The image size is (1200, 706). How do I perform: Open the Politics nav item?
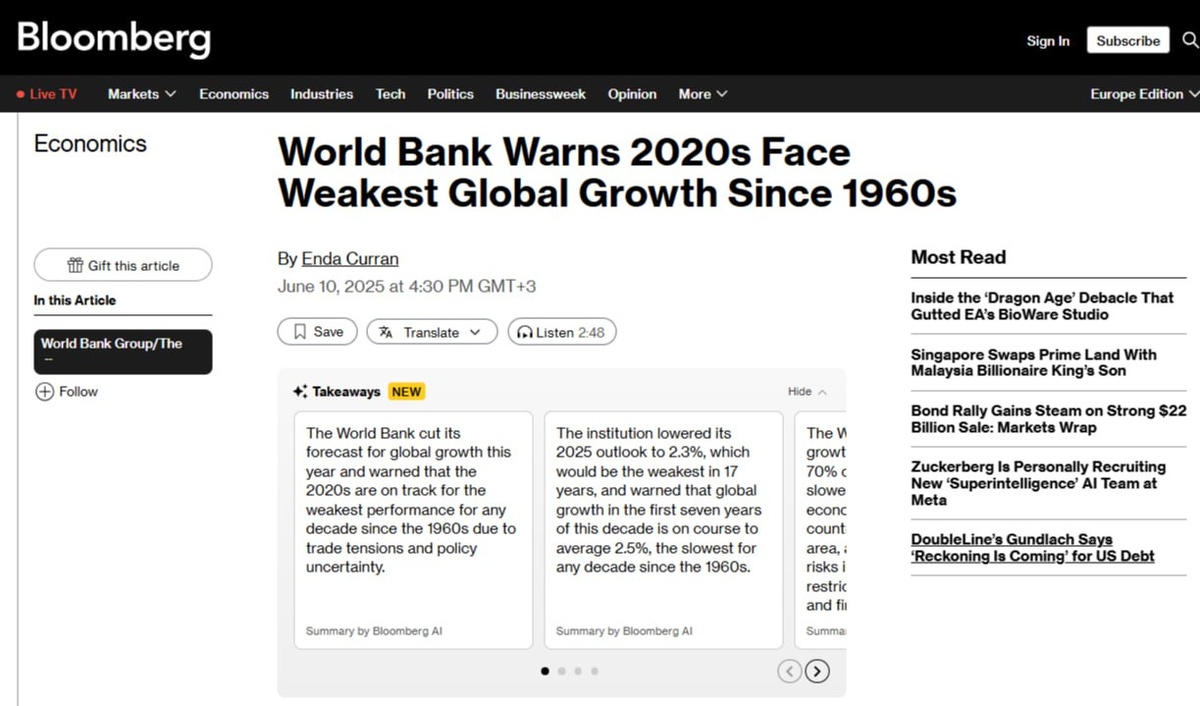pyautogui.click(x=451, y=94)
